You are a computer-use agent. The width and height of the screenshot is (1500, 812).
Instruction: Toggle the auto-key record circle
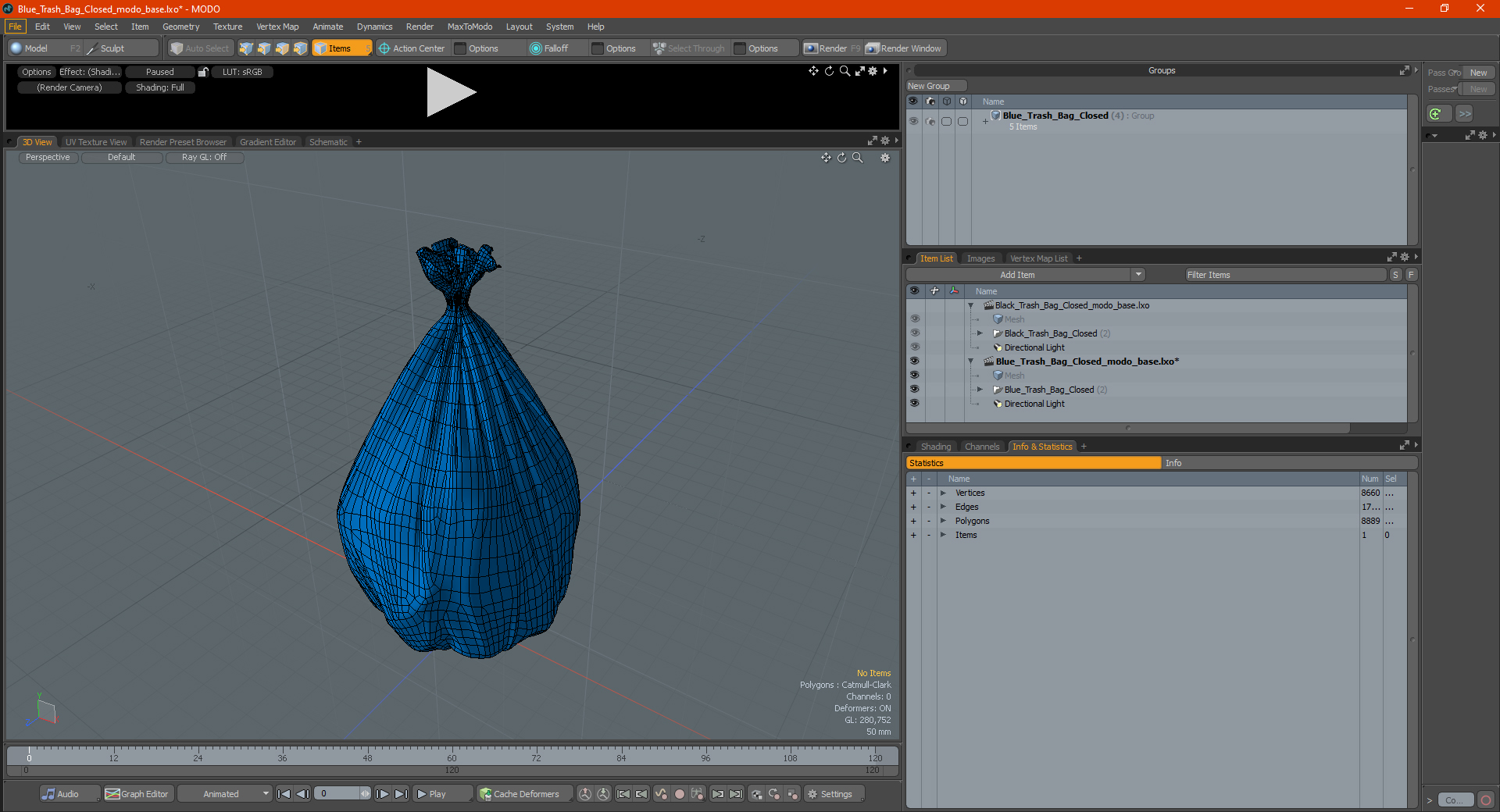point(679,794)
